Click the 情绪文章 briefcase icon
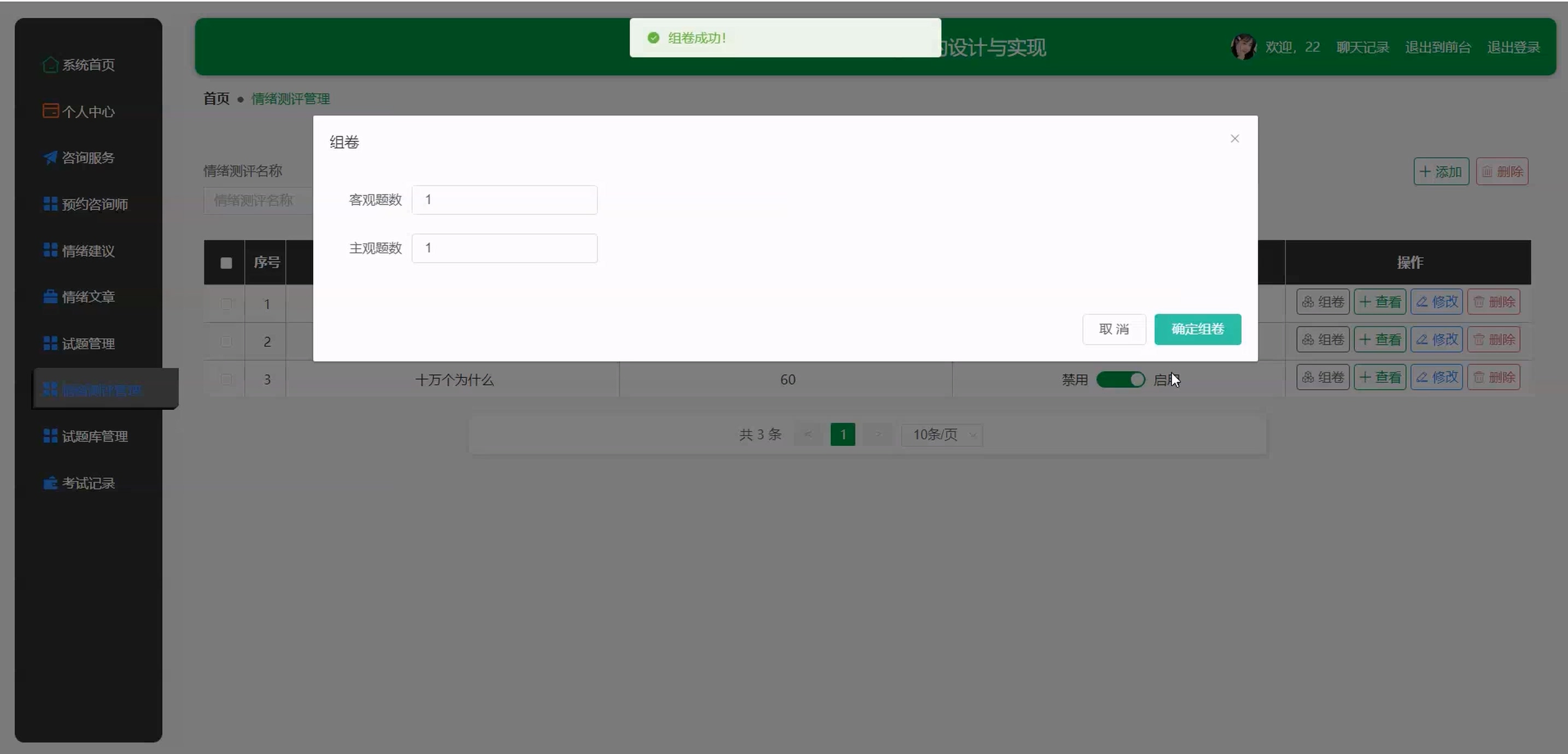 (x=50, y=296)
